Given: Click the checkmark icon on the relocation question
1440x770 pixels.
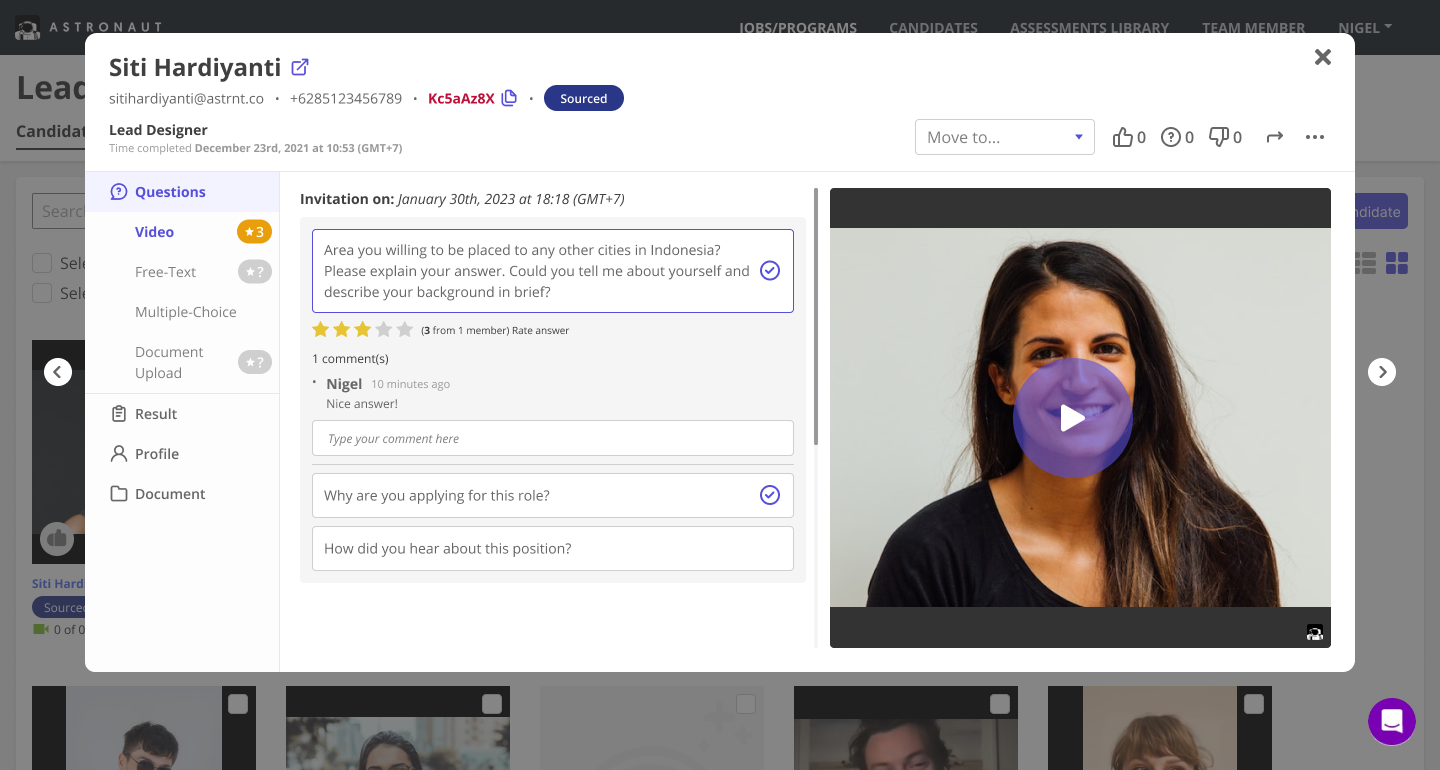Looking at the screenshot, I should pos(770,271).
